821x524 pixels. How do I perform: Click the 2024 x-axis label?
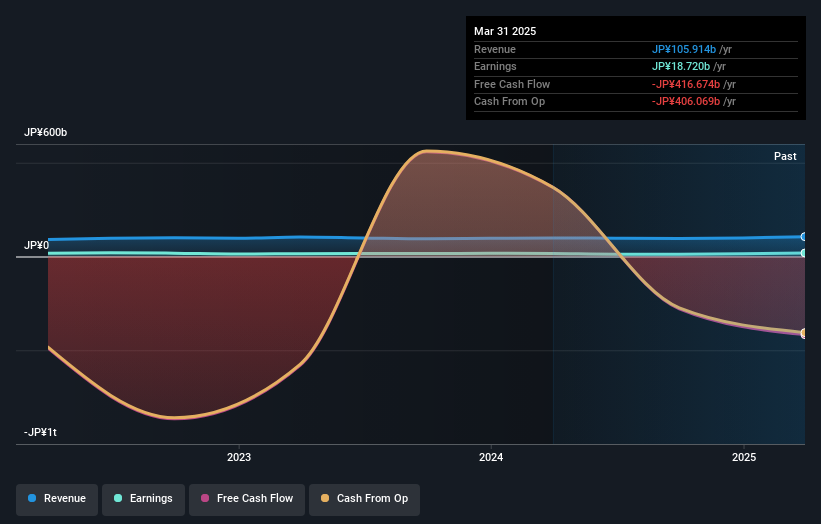click(491, 458)
